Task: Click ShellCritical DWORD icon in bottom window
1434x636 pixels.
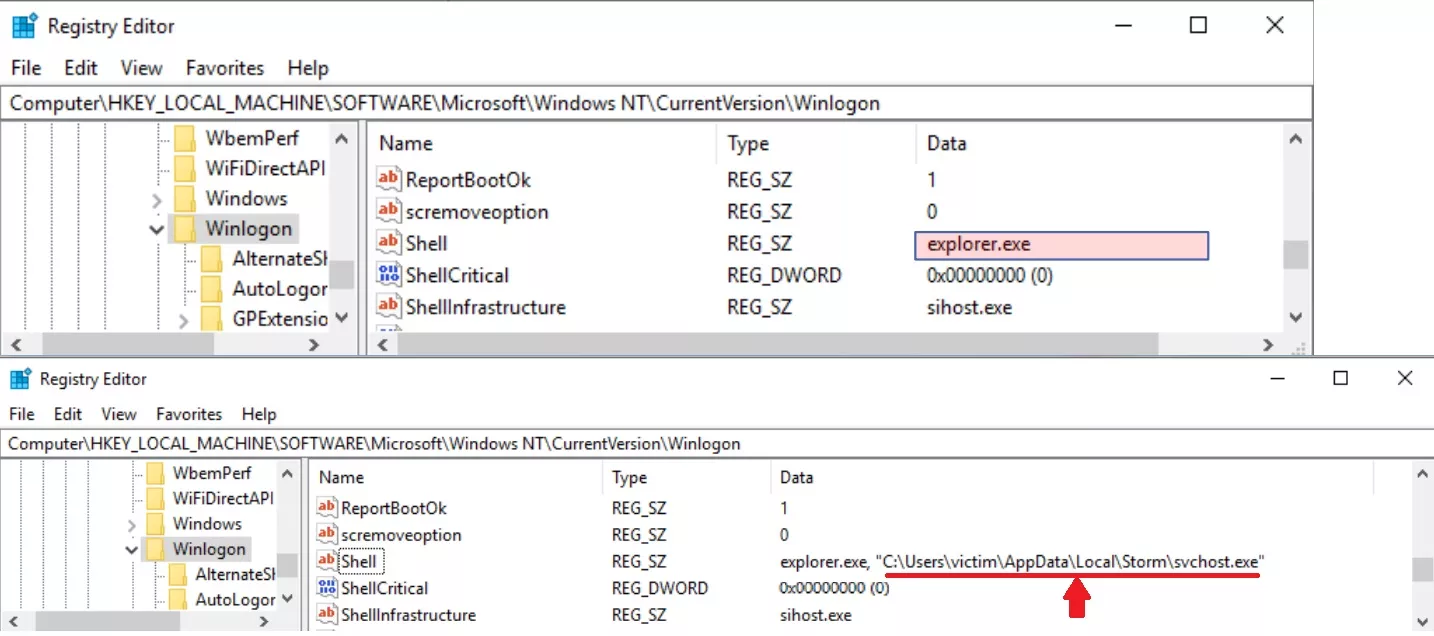Action: point(327,588)
